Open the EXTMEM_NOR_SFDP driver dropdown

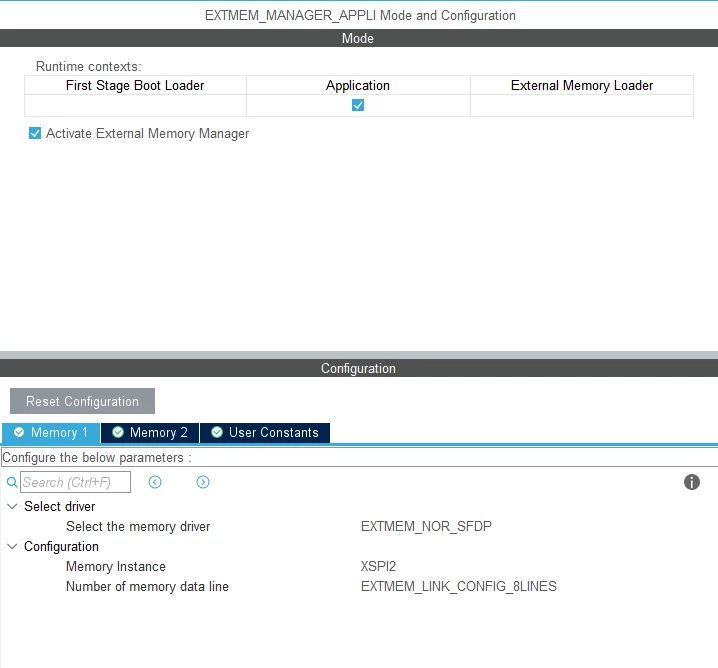click(426, 527)
